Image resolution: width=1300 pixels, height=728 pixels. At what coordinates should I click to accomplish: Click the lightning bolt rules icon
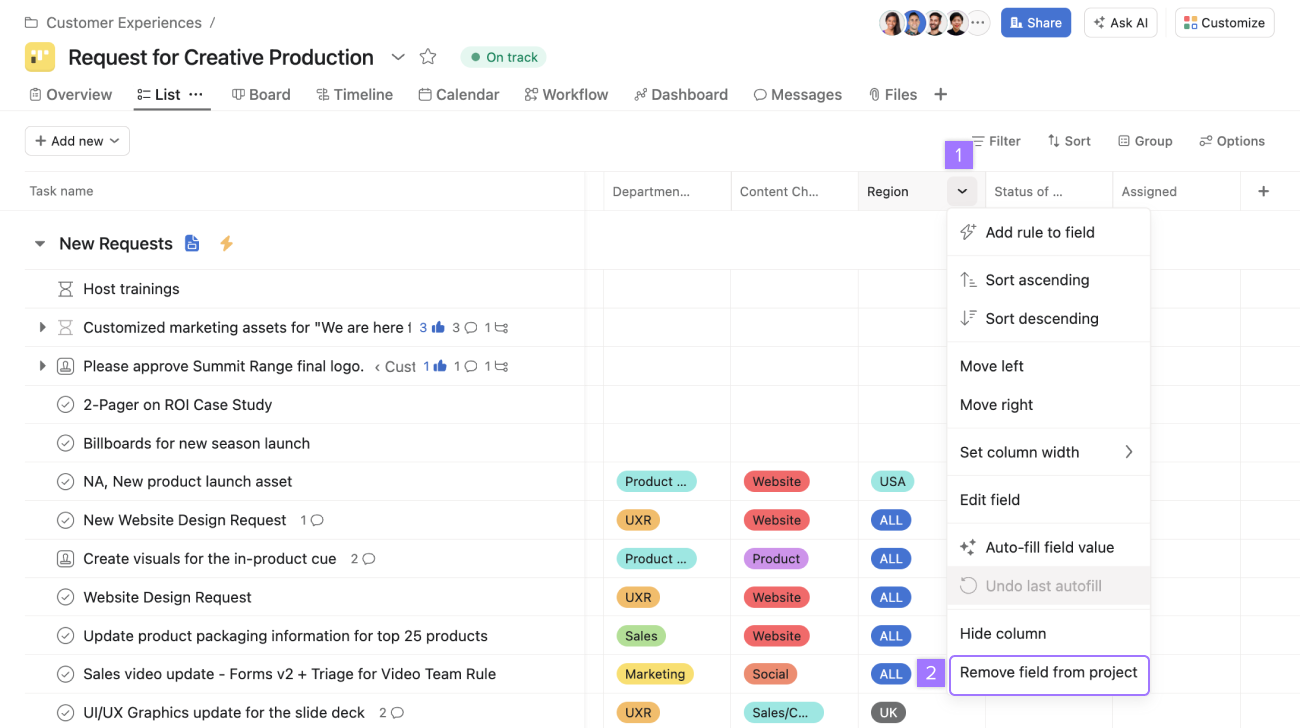tap(226, 243)
